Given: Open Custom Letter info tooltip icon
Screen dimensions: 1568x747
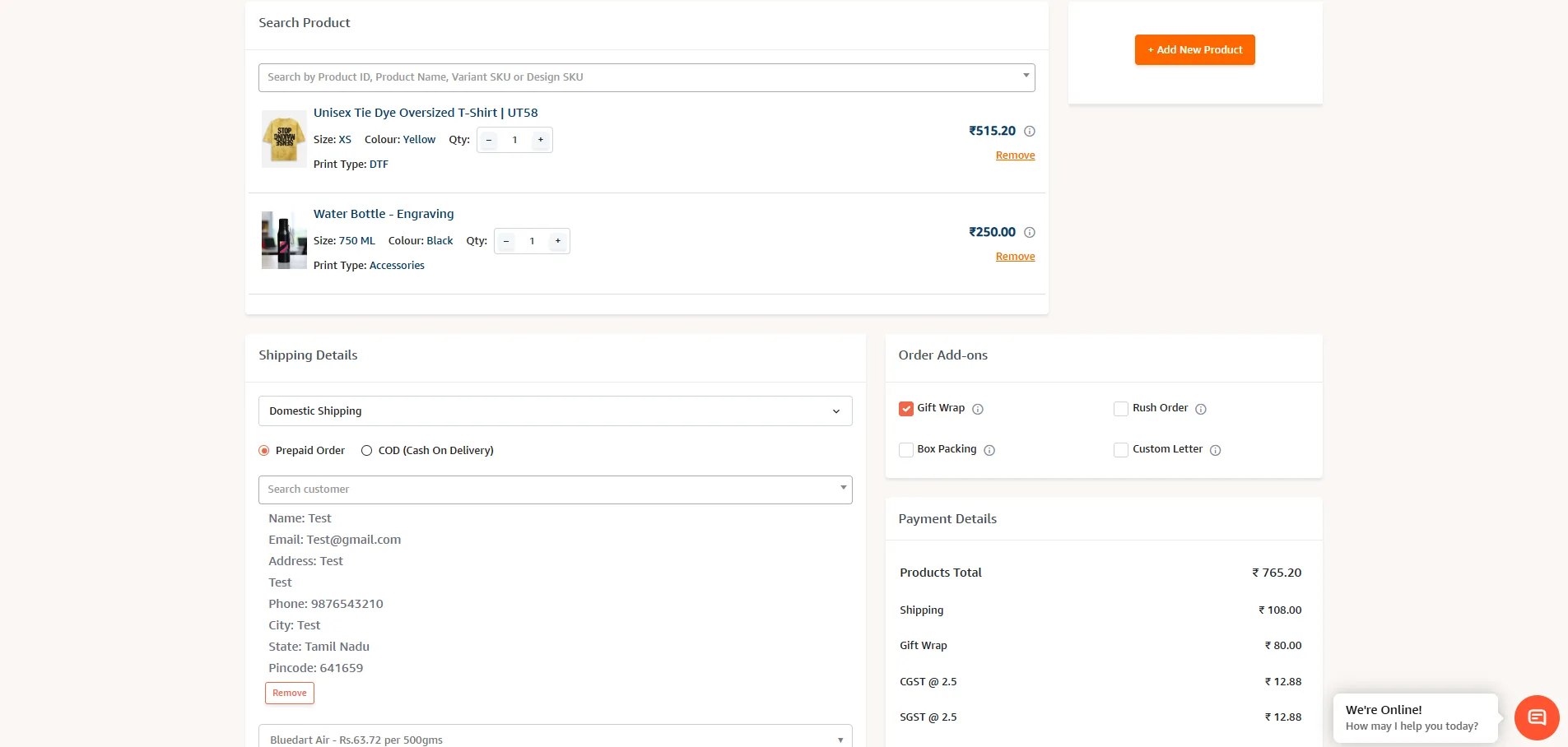Looking at the screenshot, I should click(1216, 450).
